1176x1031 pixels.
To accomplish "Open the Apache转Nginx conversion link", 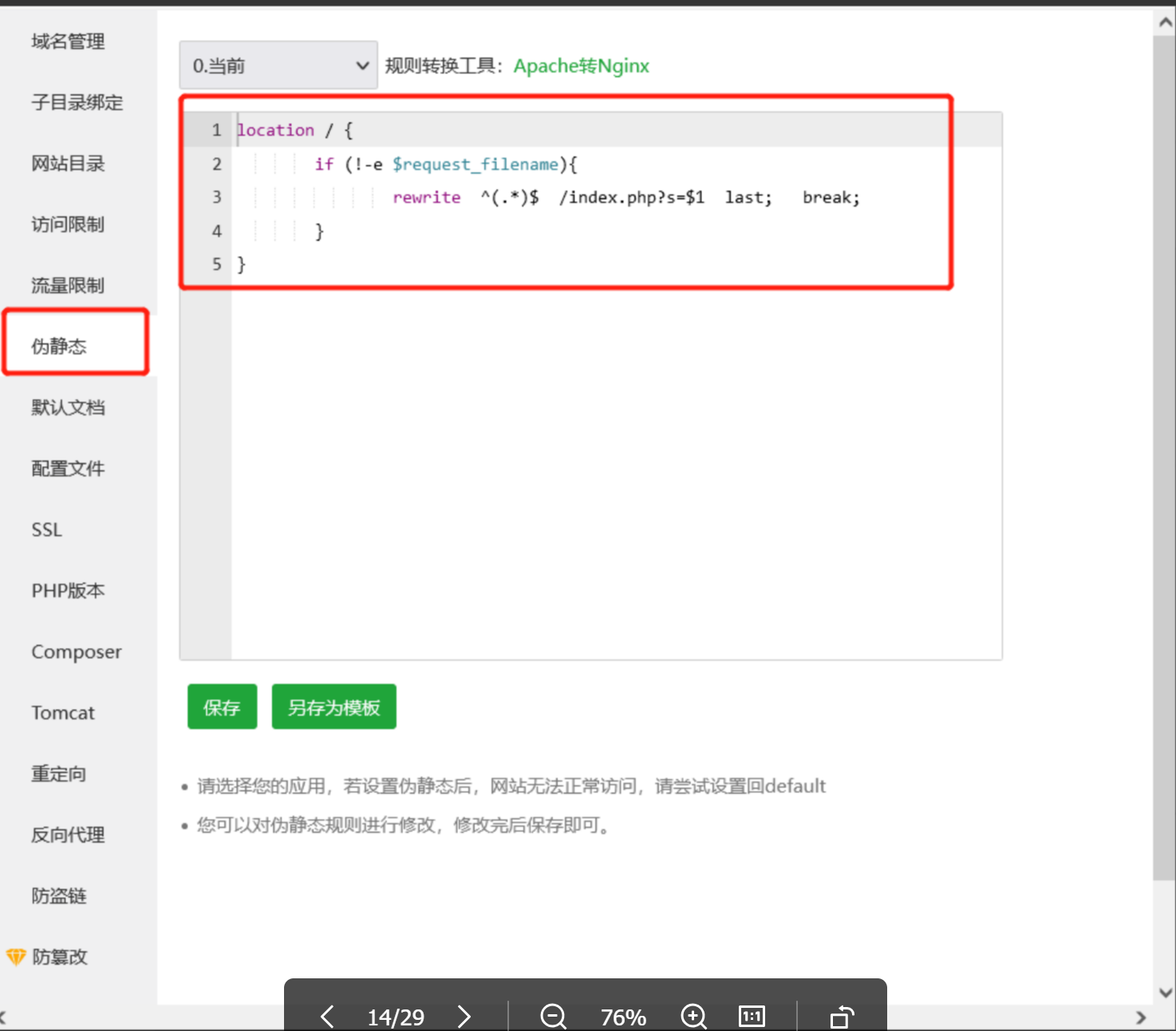I will pyautogui.click(x=582, y=65).
